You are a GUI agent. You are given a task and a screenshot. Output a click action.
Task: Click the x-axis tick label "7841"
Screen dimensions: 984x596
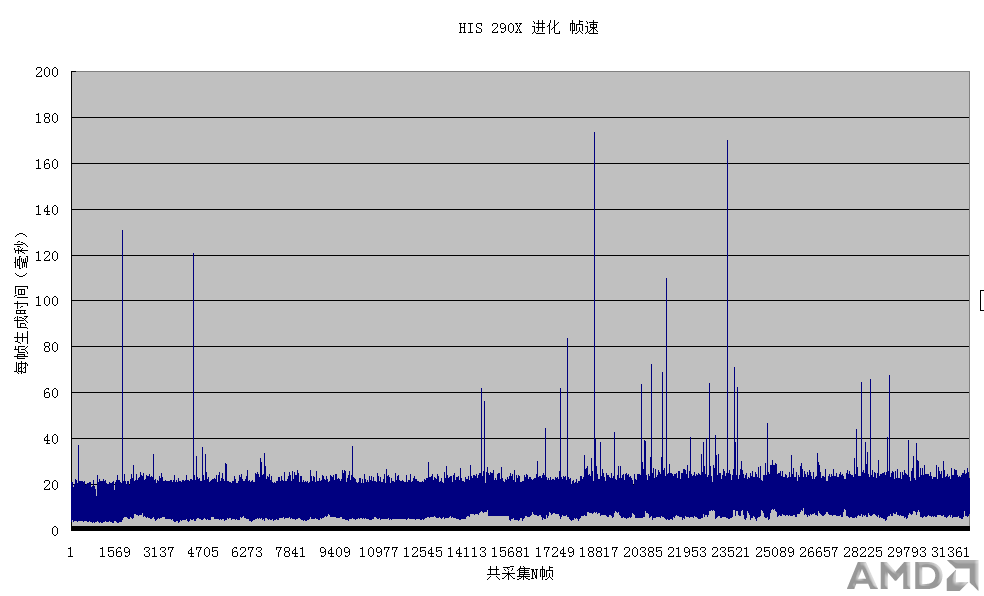coord(291,552)
